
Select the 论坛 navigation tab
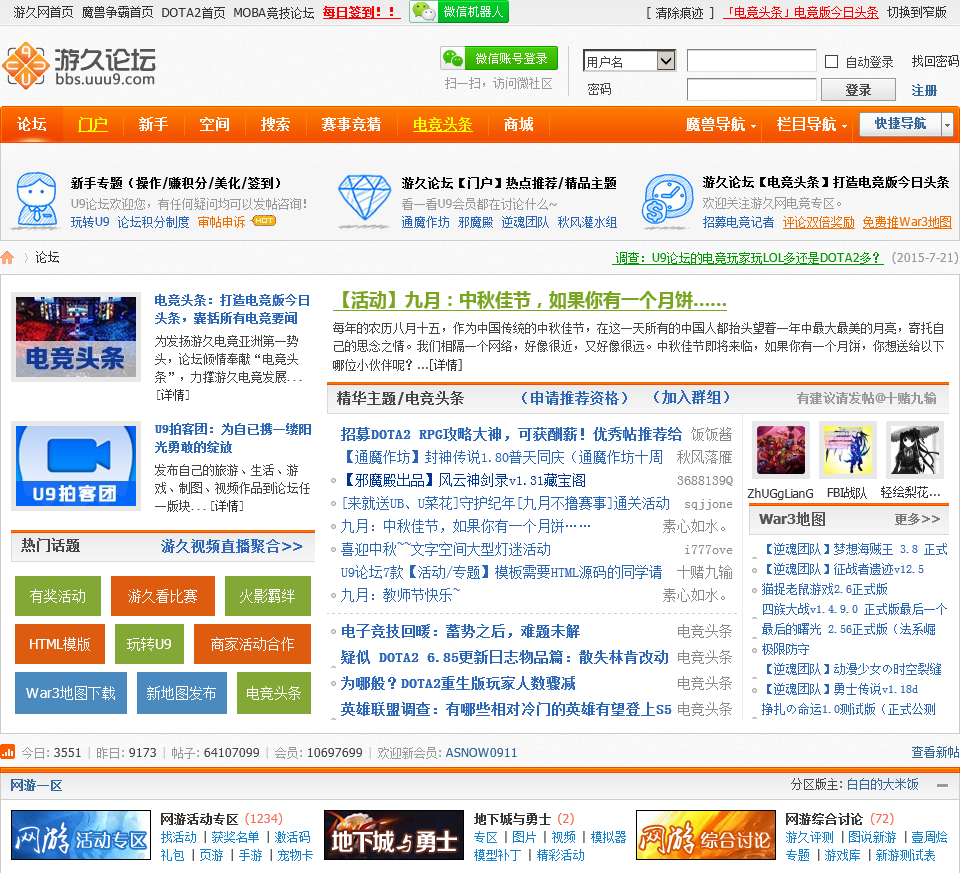[x=31, y=125]
